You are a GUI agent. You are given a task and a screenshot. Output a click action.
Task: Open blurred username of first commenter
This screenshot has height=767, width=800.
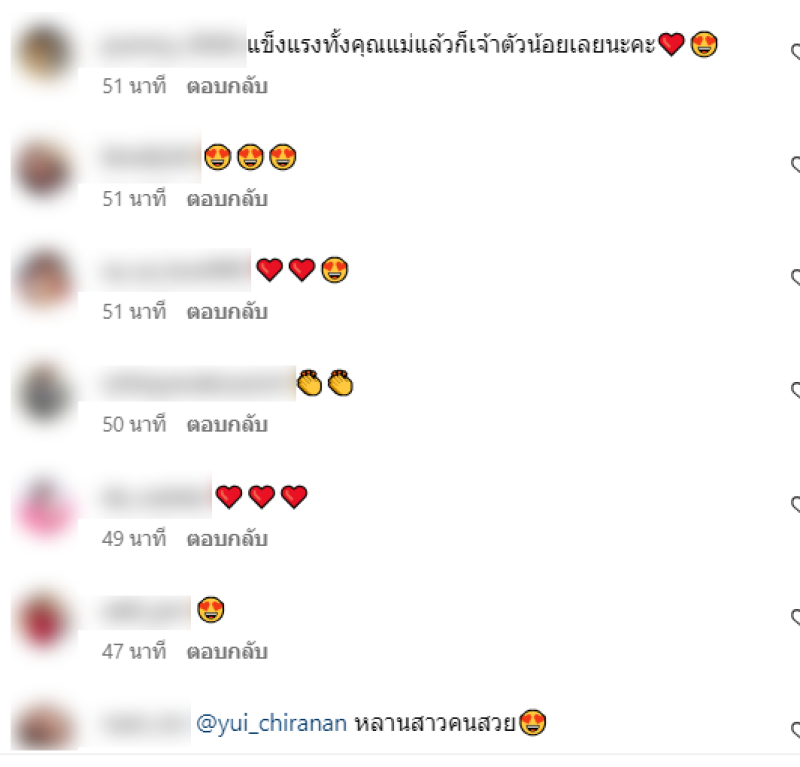pyautogui.click(x=172, y=45)
